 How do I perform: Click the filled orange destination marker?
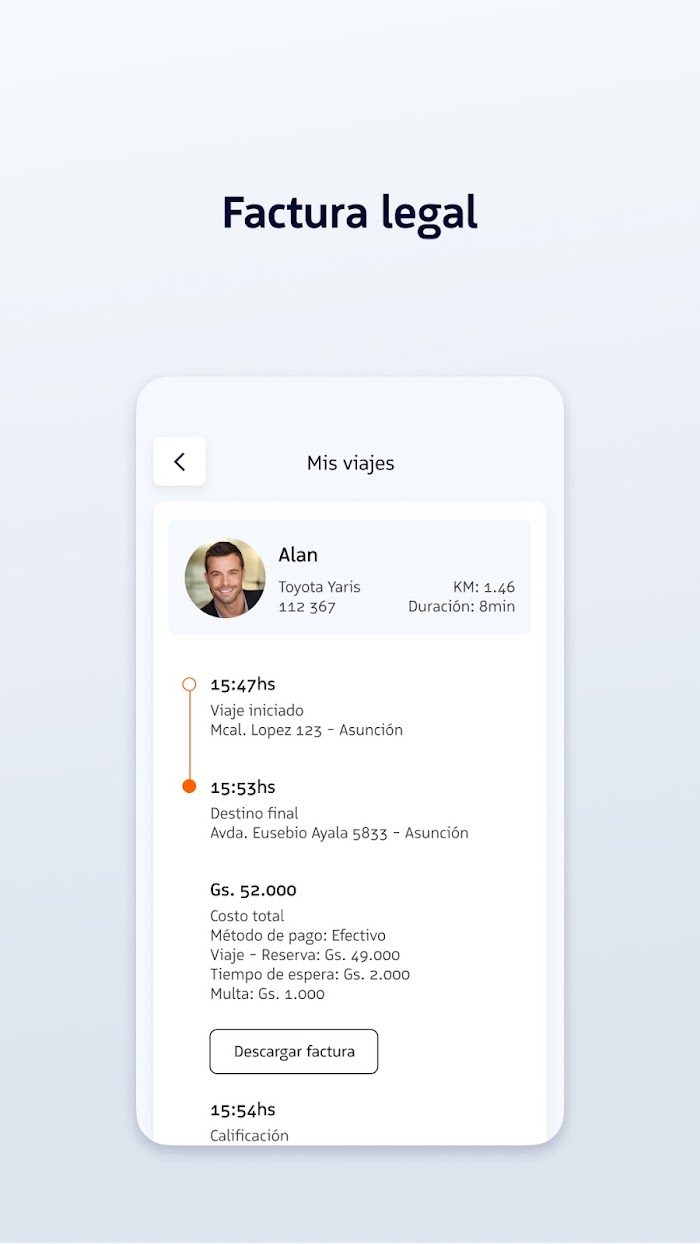pyautogui.click(x=189, y=786)
